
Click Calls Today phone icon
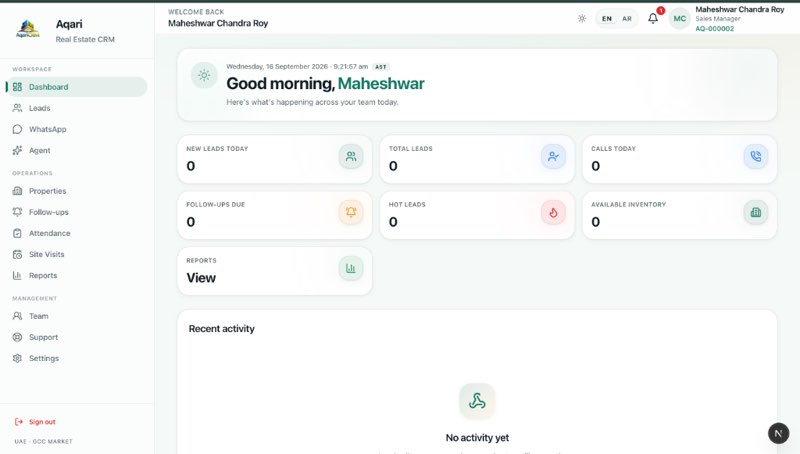pos(756,157)
